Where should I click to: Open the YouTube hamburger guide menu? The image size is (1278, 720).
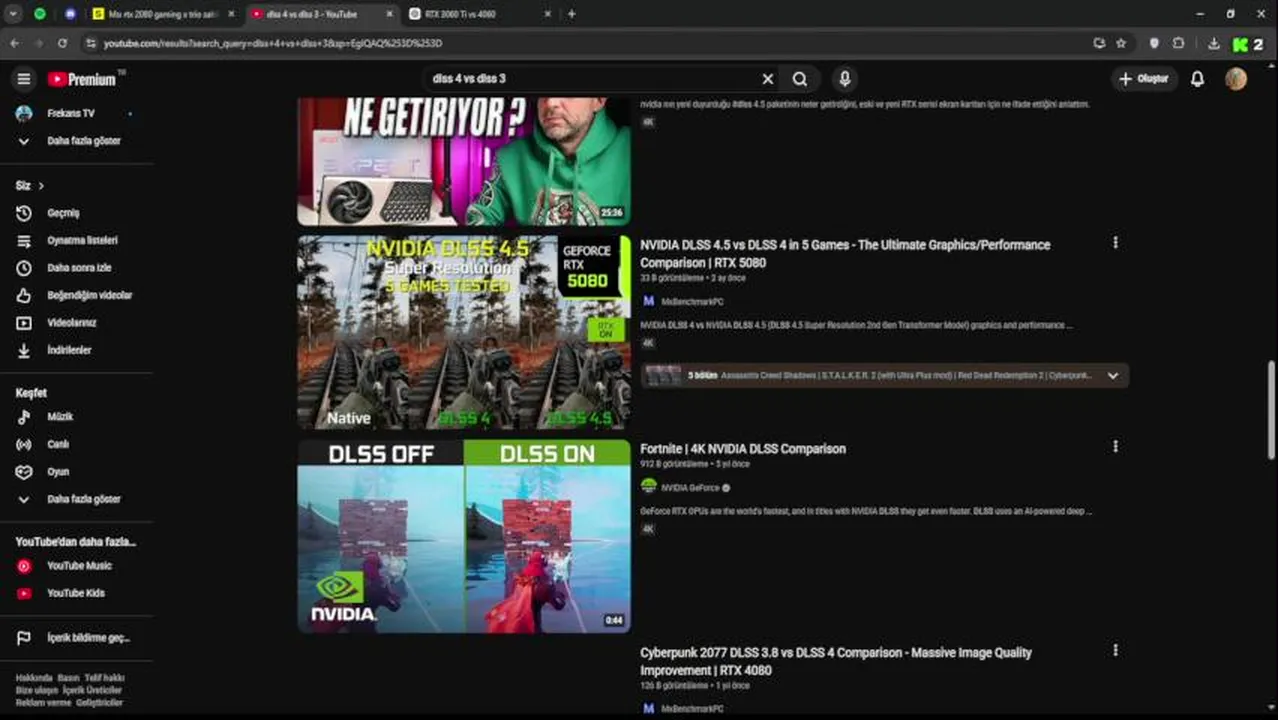point(24,79)
